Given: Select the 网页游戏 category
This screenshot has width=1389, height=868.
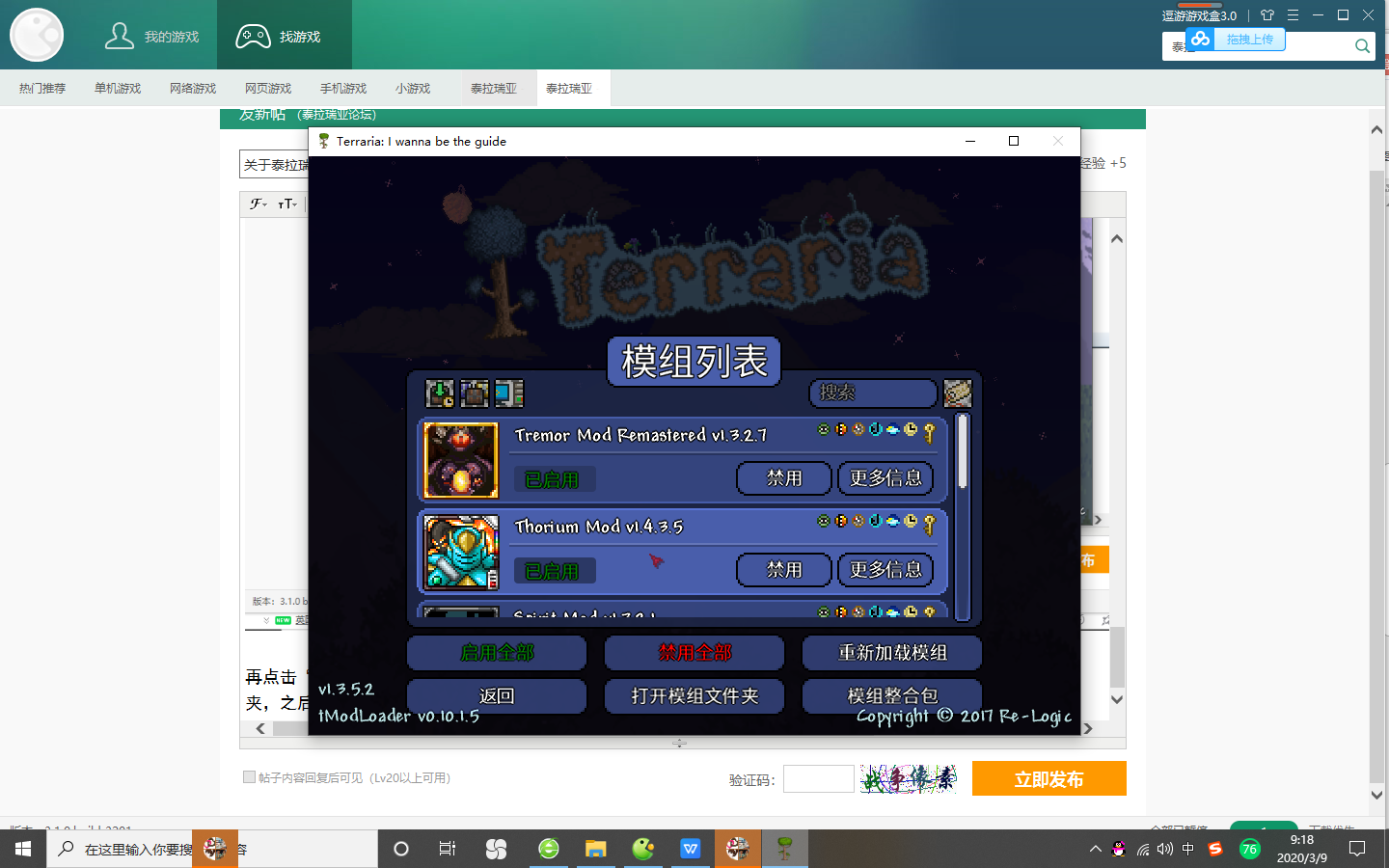Looking at the screenshot, I should pos(268,88).
